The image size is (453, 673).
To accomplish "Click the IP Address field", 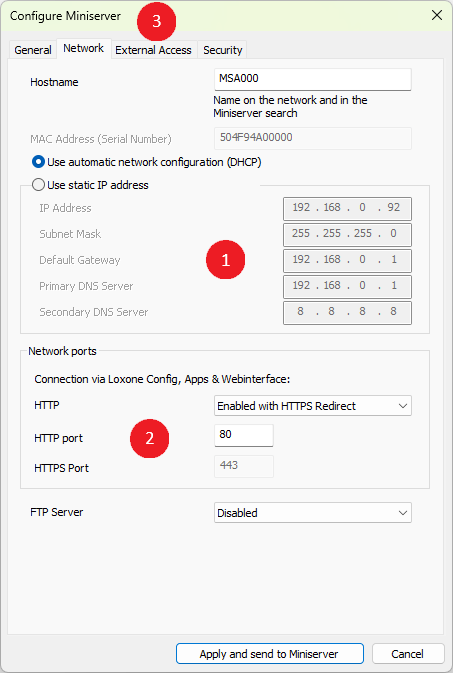I will [347, 208].
